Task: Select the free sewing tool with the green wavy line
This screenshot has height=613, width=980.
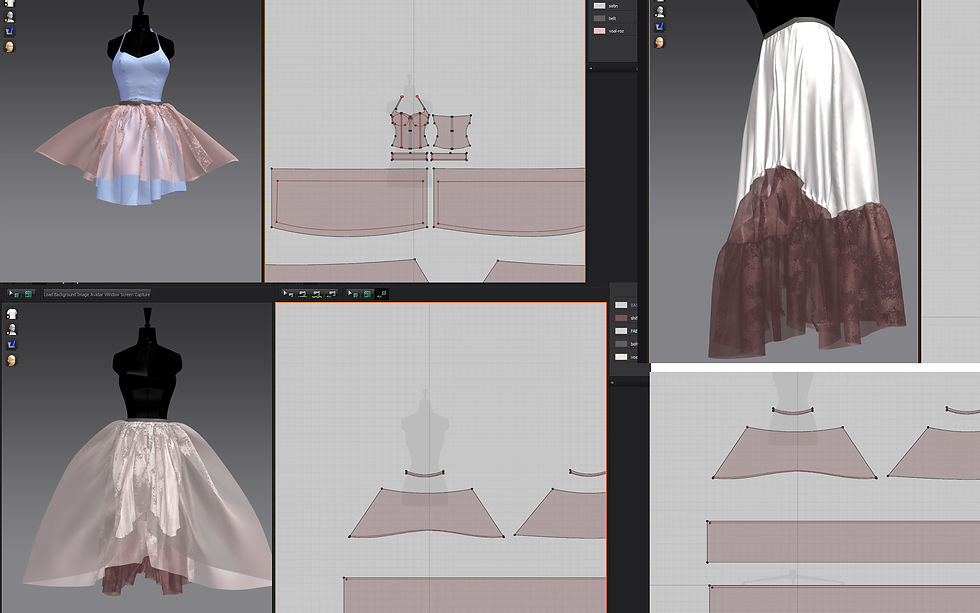Action: pyautogui.click(x=317, y=294)
